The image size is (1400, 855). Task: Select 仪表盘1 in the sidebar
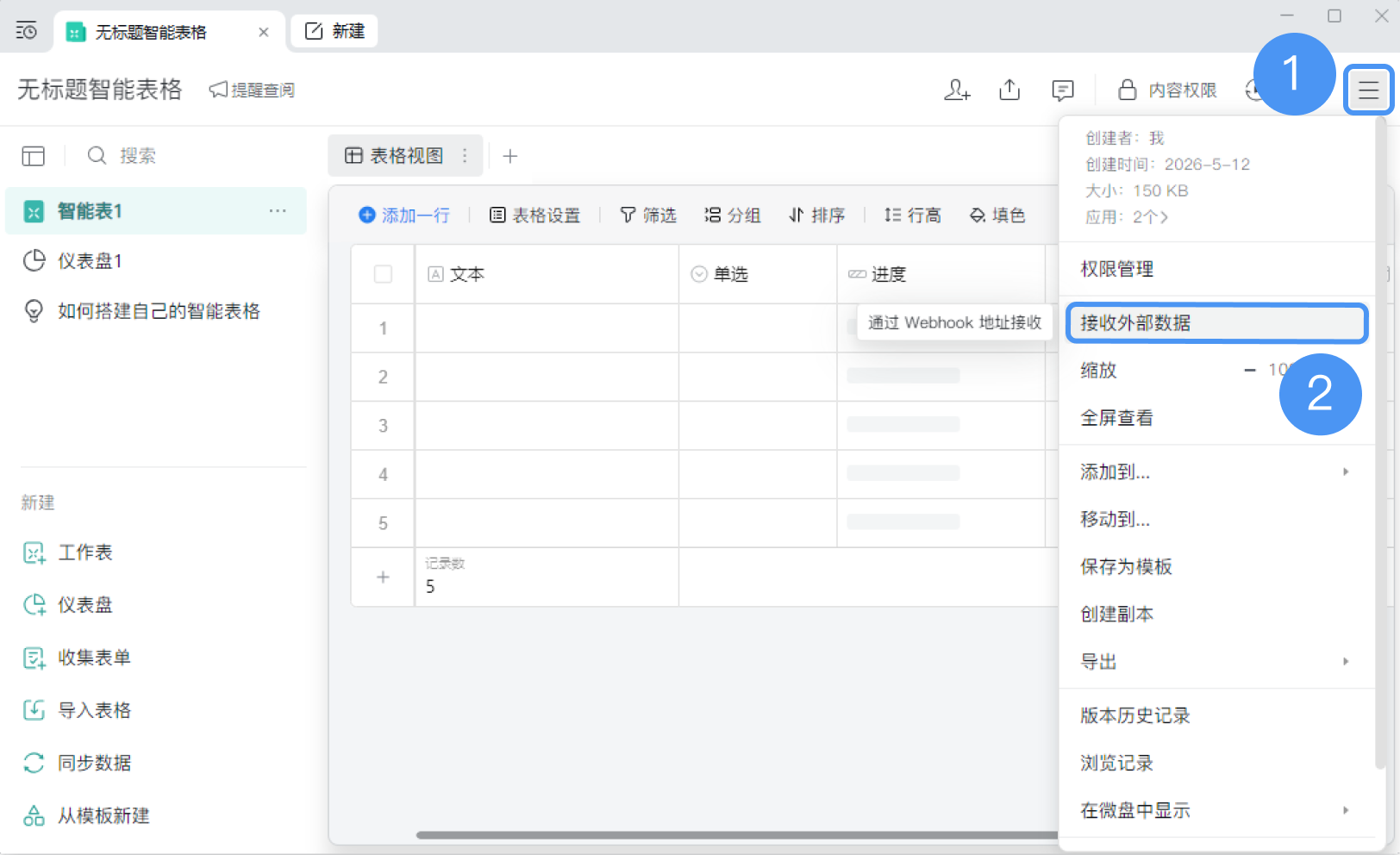(x=155, y=261)
